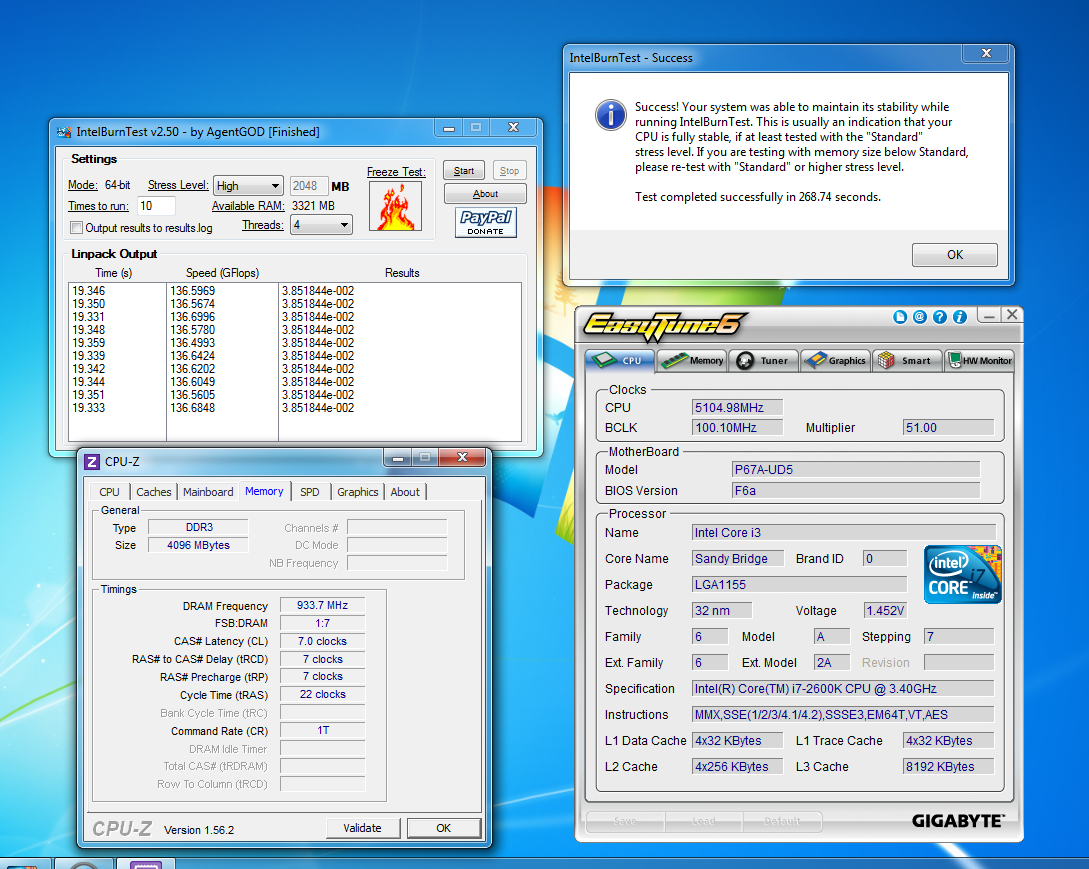Click the PayPal Donate button
The height and width of the screenshot is (869, 1089).
[x=485, y=222]
